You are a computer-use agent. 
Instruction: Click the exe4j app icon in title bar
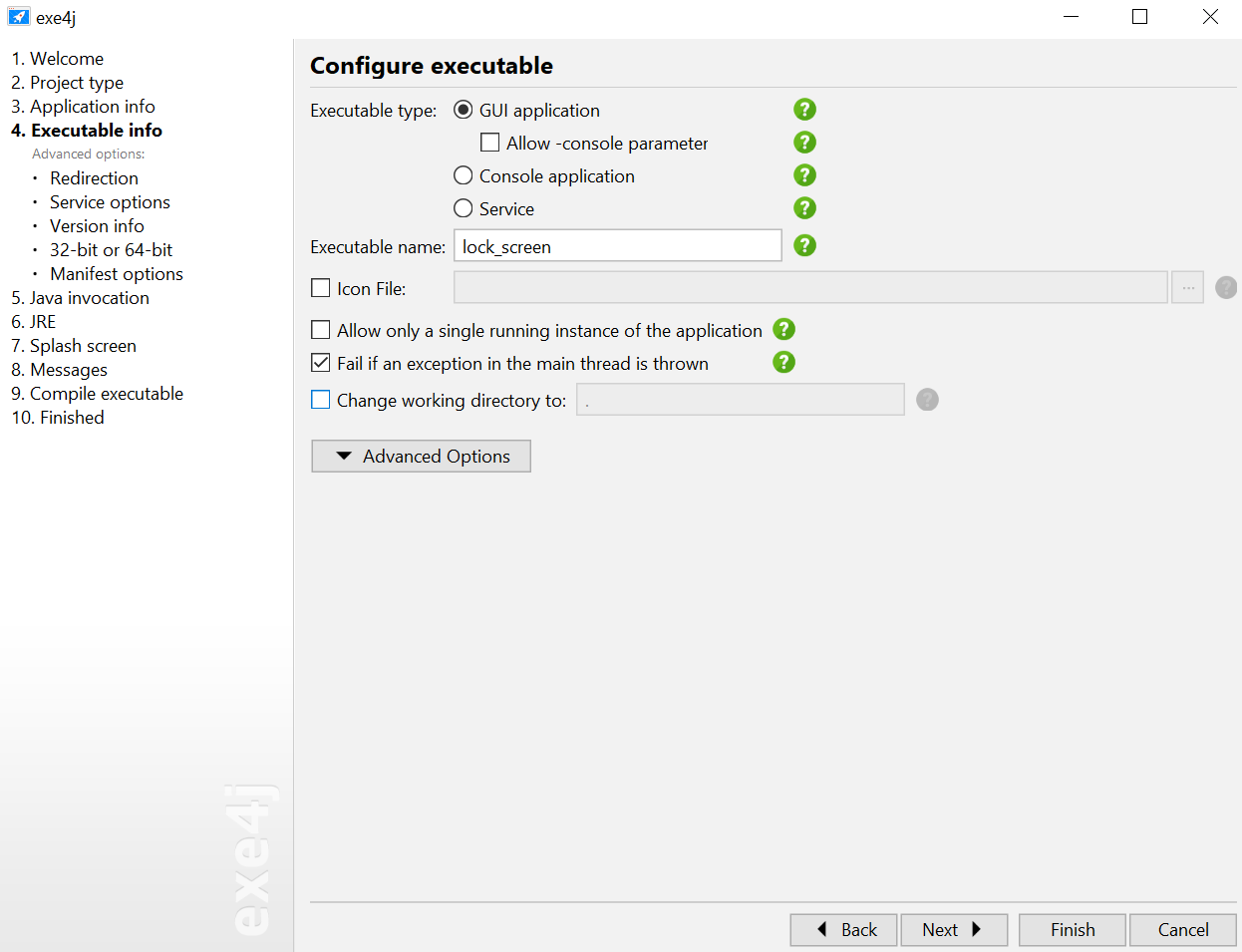coord(19,17)
